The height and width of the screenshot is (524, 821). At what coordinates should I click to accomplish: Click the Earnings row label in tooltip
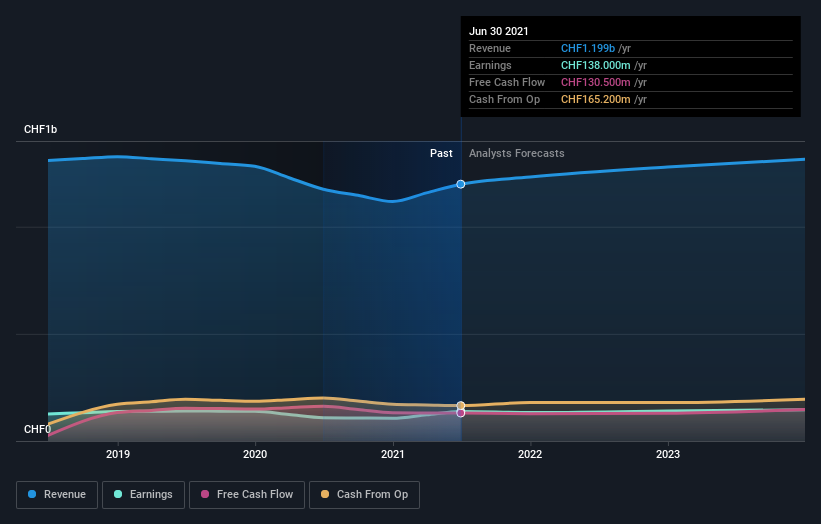[x=490, y=65]
